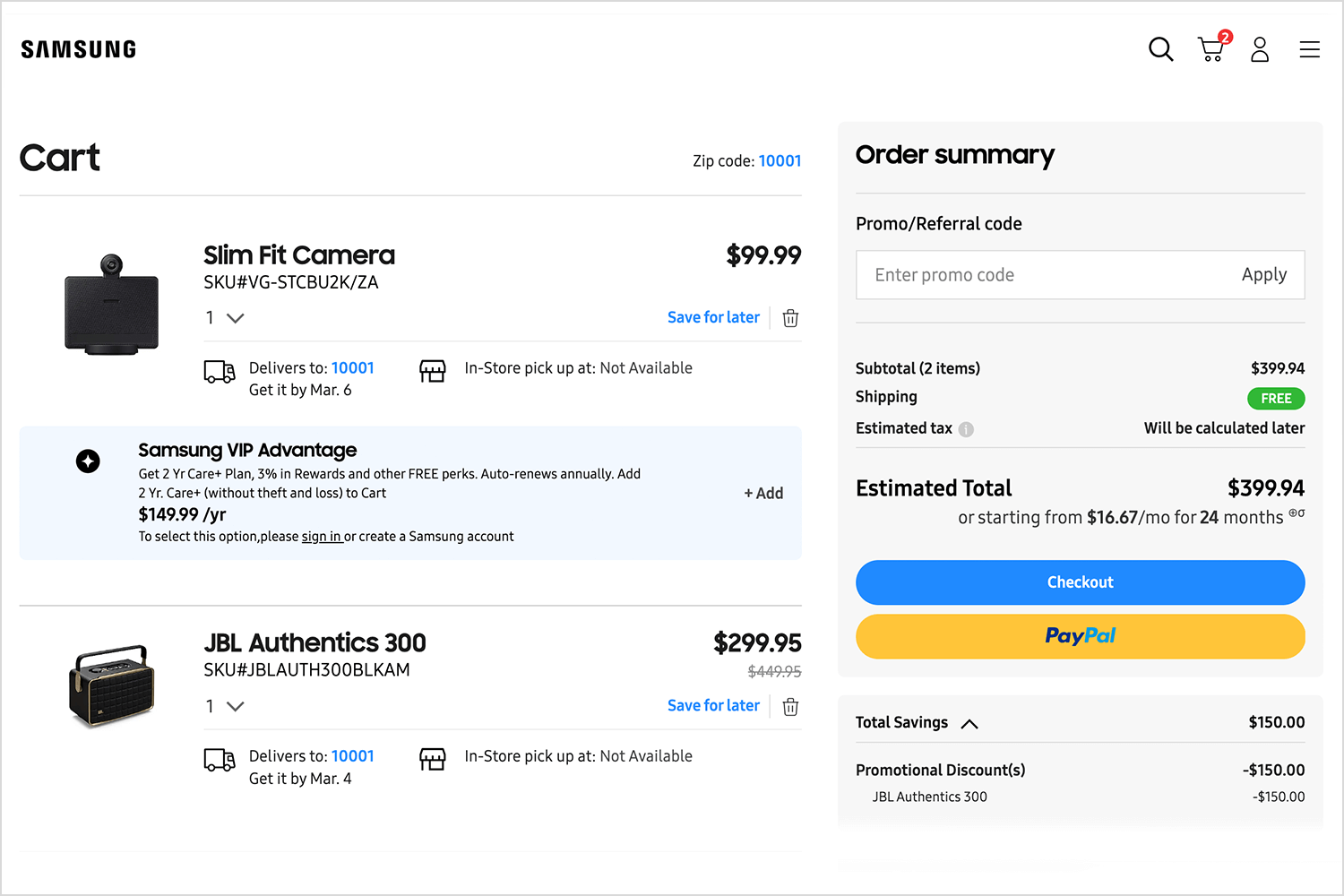
Task: Collapse the Total Savings section
Action: (x=969, y=724)
